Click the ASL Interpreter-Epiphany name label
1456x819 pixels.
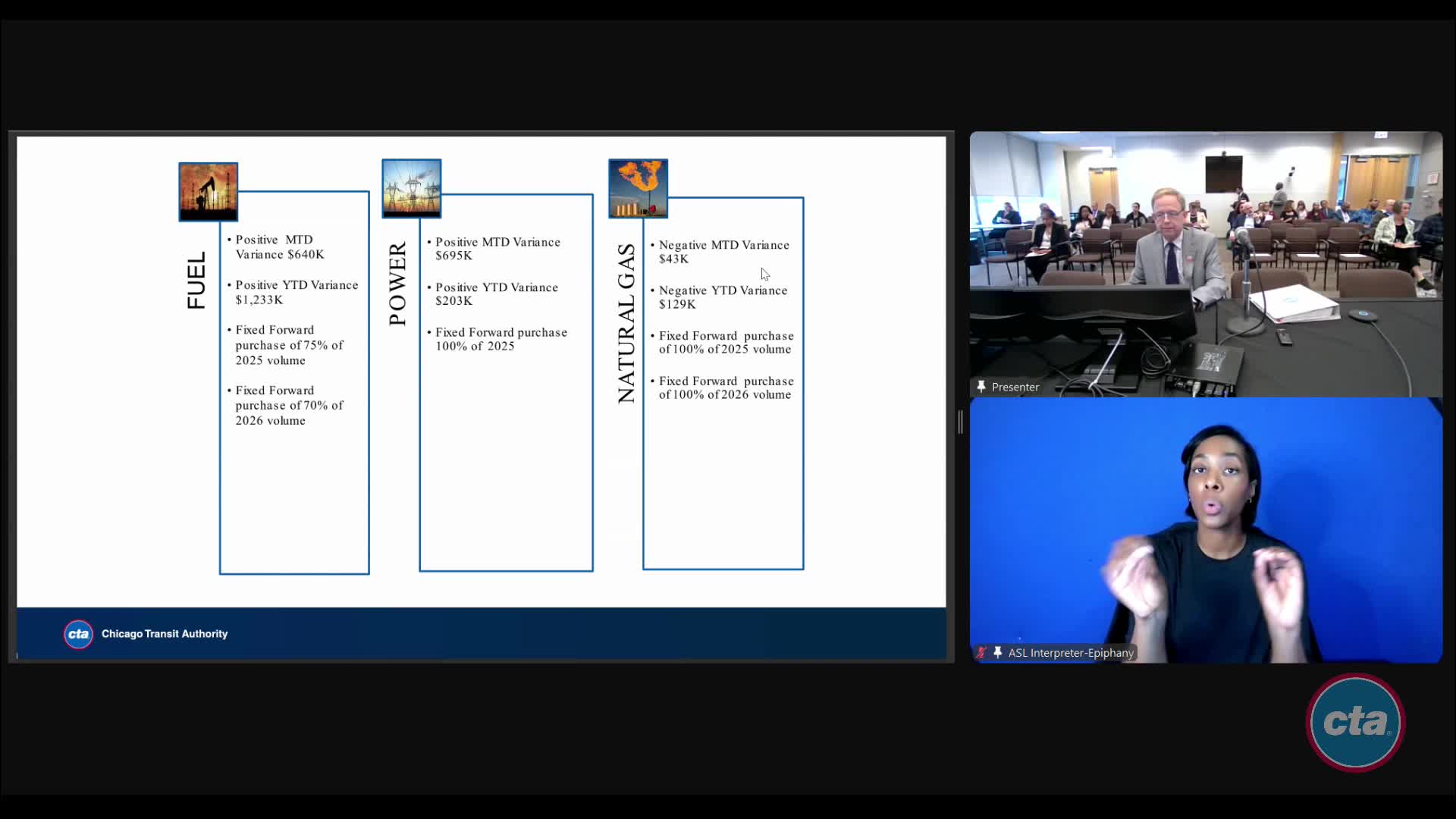1070,652
